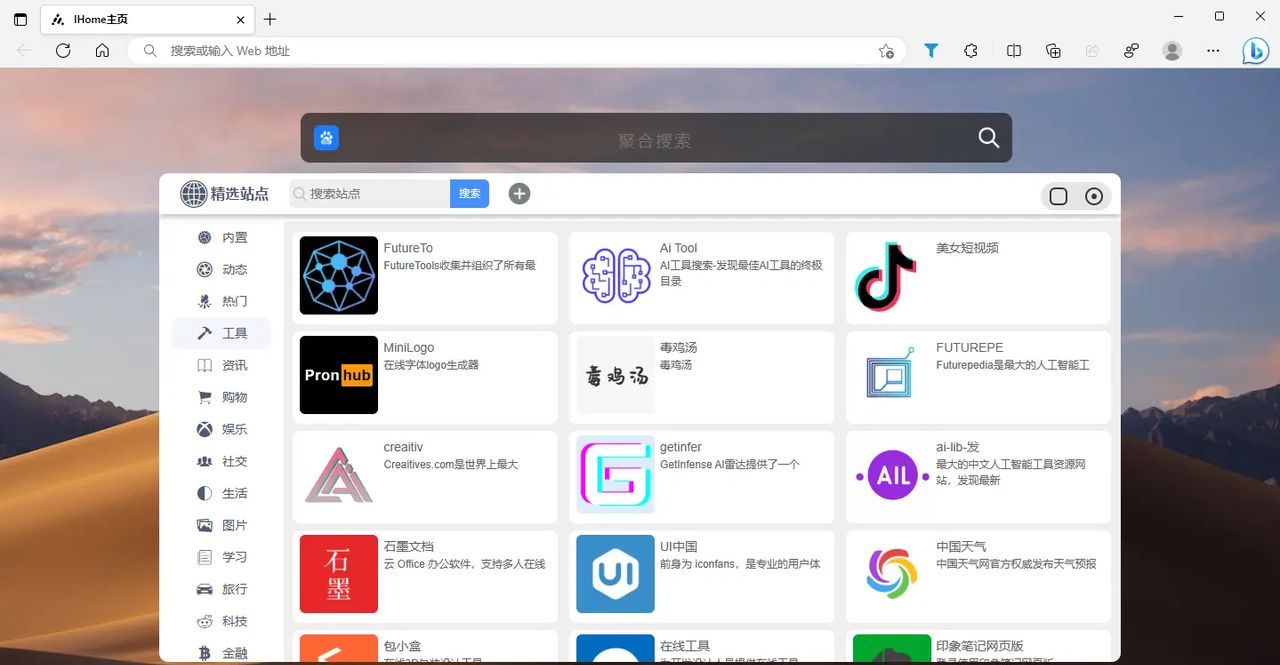Click the Ai Tool site title

tap(678, 248)
